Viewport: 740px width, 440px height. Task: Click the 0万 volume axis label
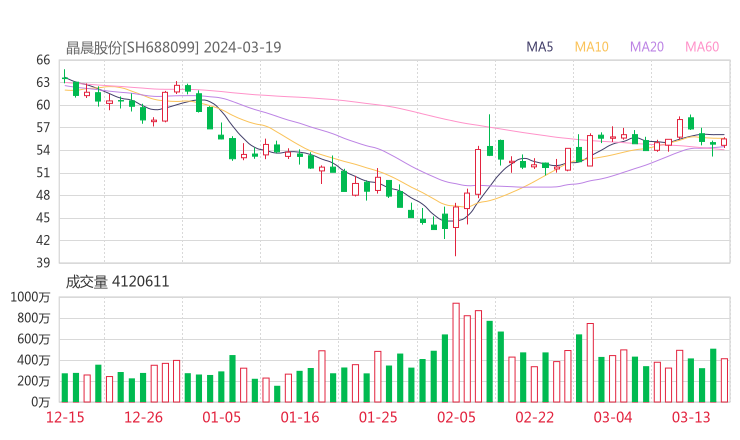point(41,402)
